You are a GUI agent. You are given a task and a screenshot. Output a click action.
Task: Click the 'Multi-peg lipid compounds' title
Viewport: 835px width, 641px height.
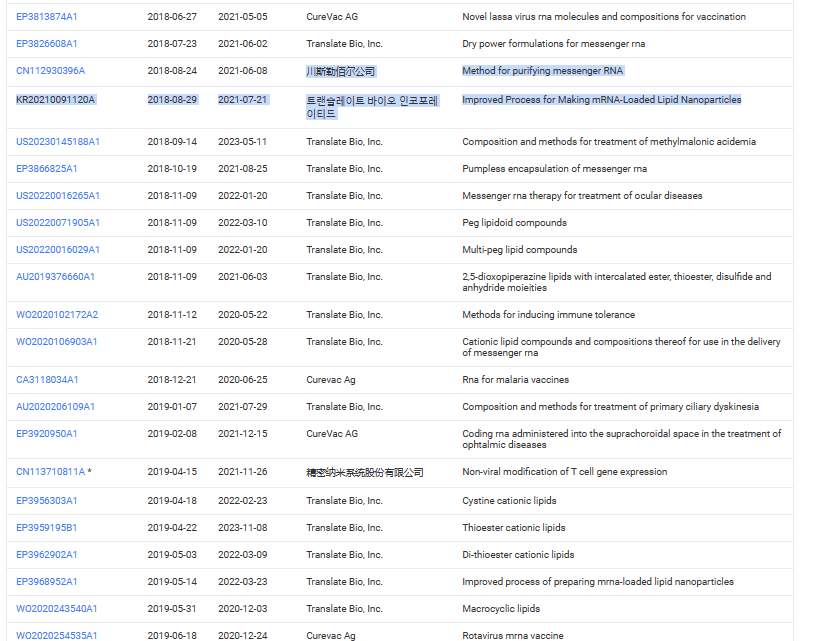tap(520, 250)
